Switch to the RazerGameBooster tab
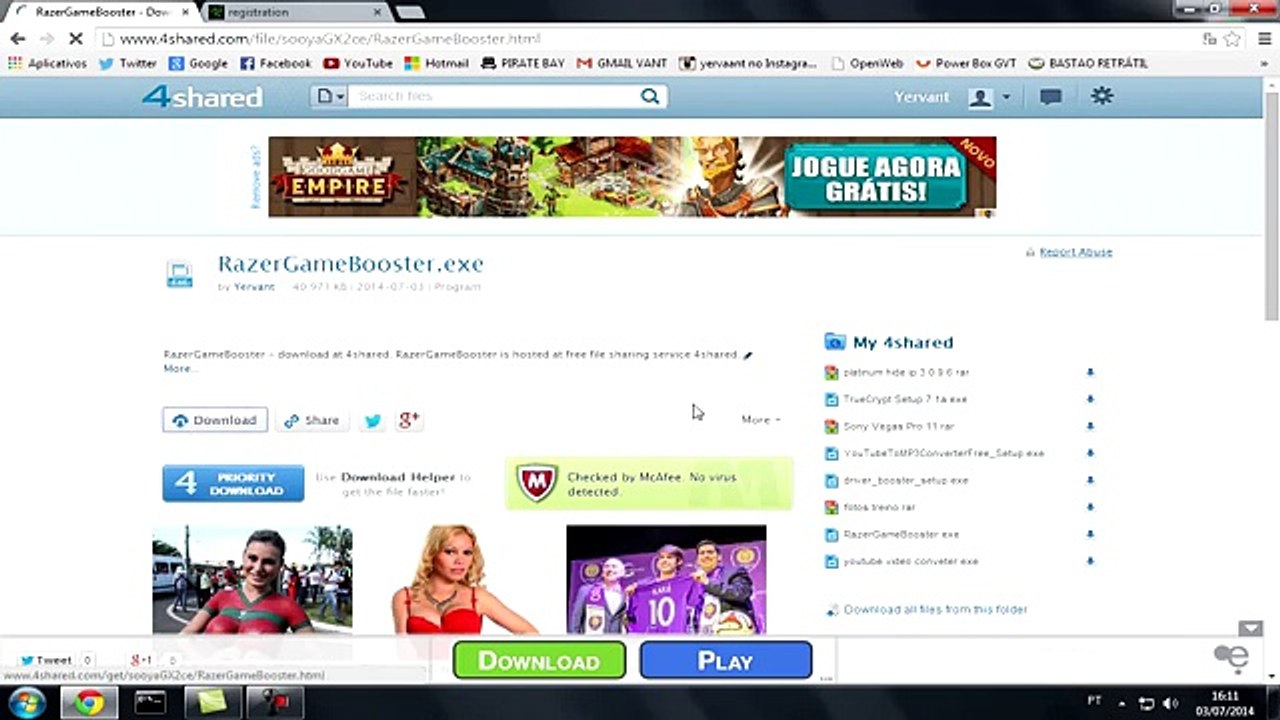Screen dimensions: 1280x720 tap(102, 12)
